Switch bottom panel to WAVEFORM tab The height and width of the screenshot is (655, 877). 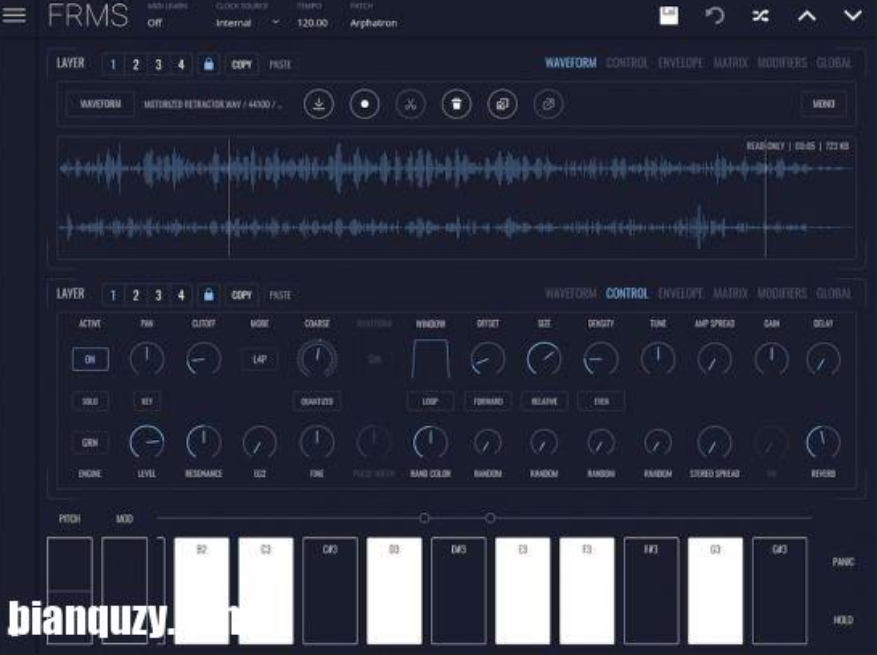[x=570, y=293]
